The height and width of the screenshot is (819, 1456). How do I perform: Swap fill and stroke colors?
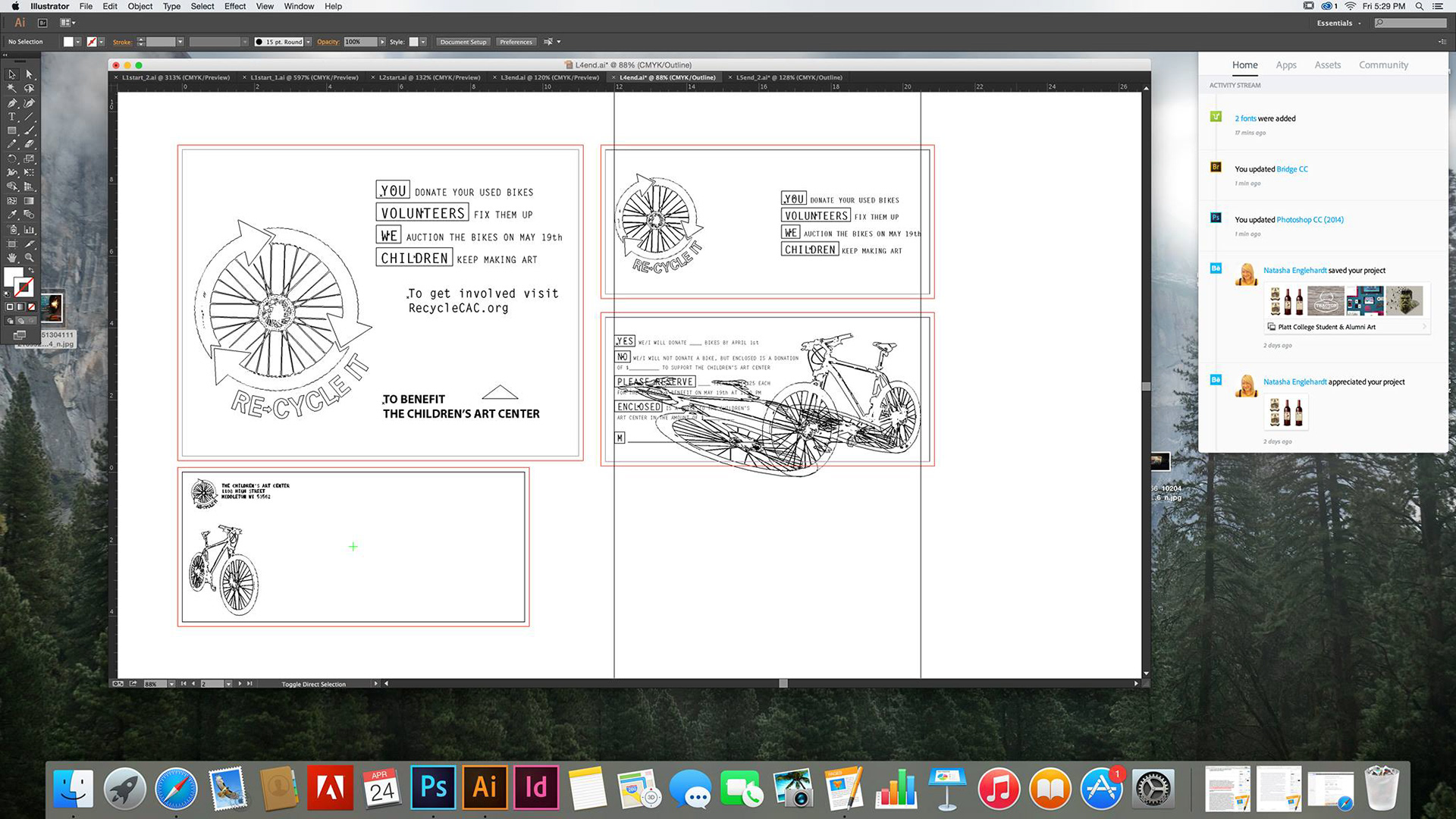31,271
